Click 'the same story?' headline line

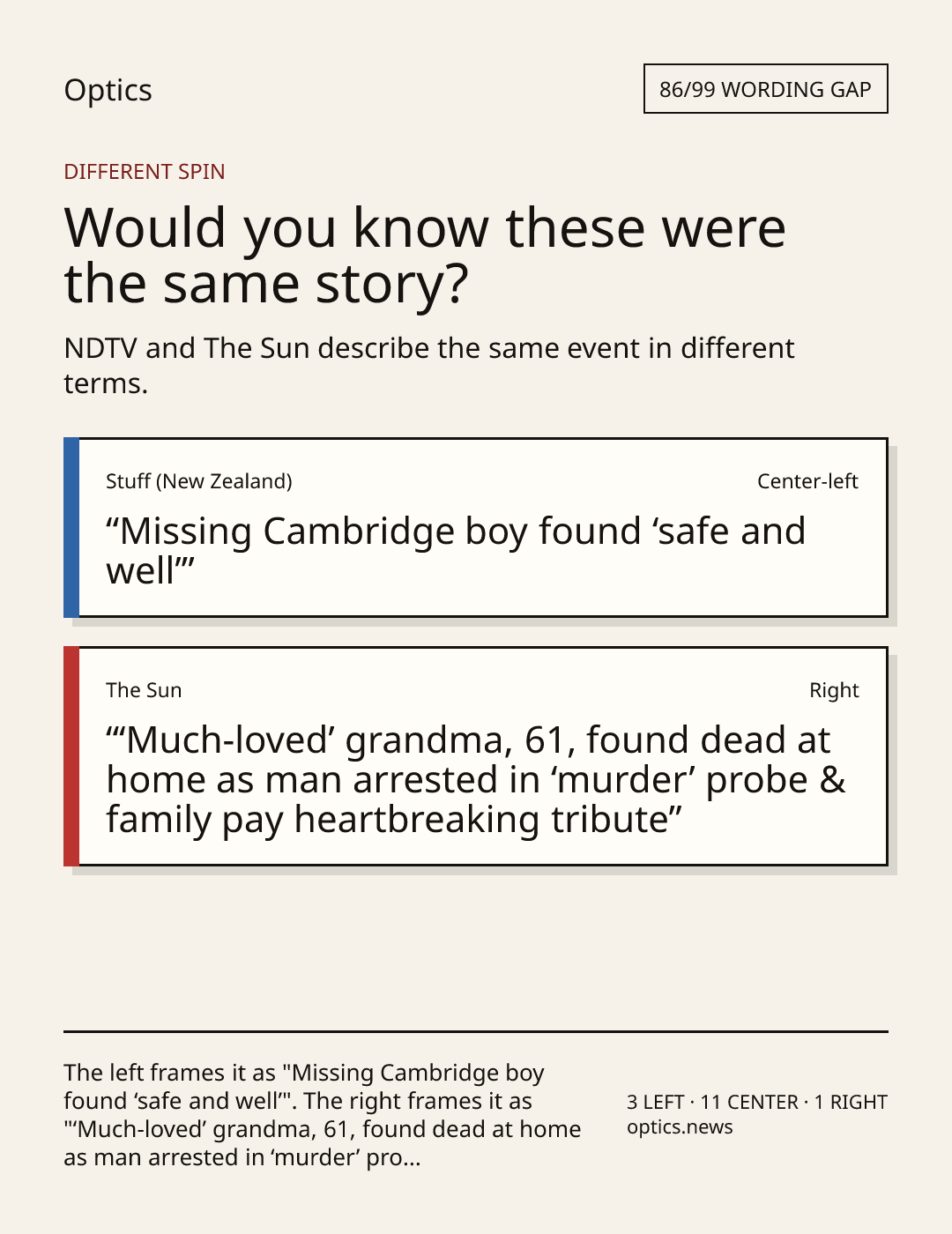(x=266, y=284)
